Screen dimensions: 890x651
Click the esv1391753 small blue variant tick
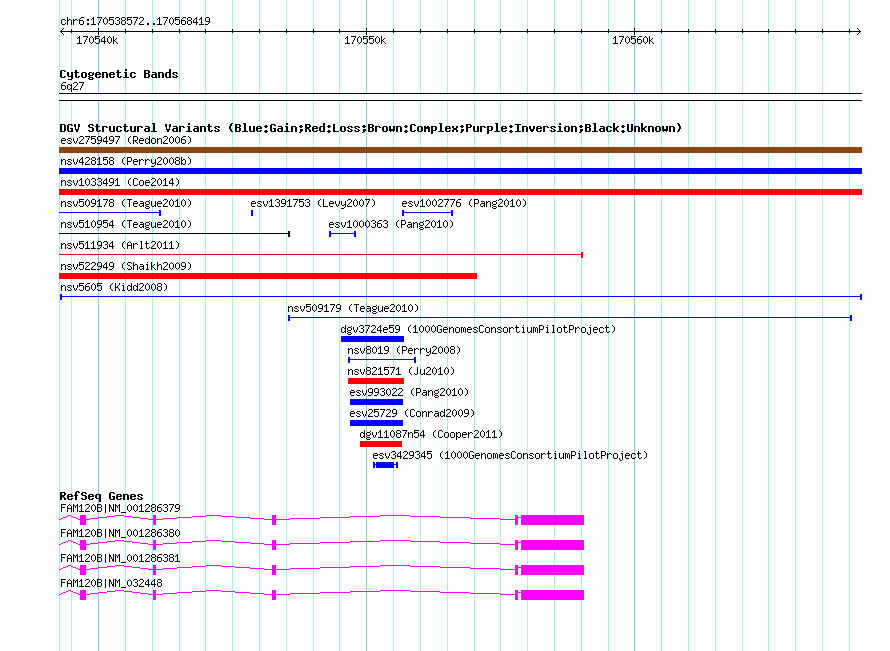pyautogui.click(x=252, y=213)
